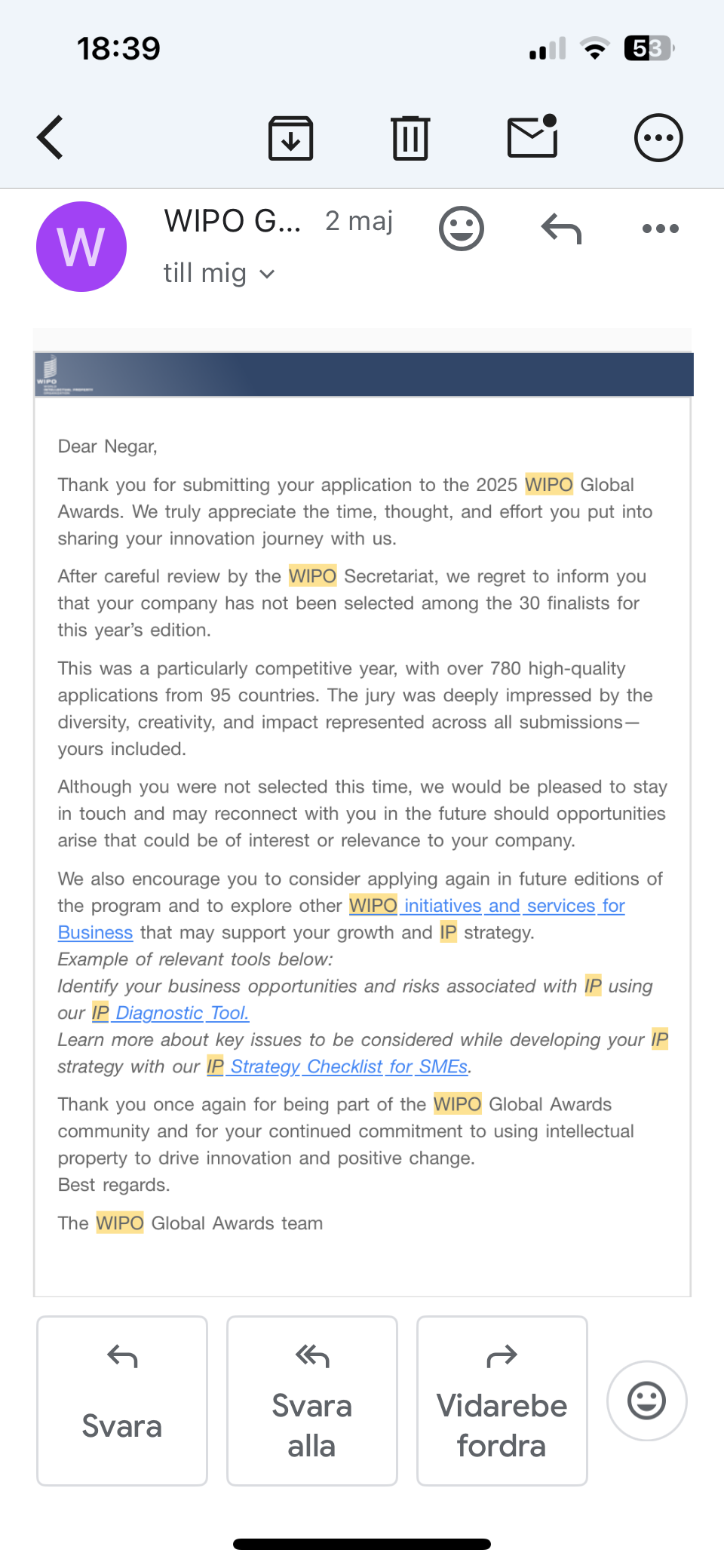Tap the round emoji button beside Vidarebefordra
Screen dimensions: 724x1568
pyautogui.click(x=647, y=1401)
